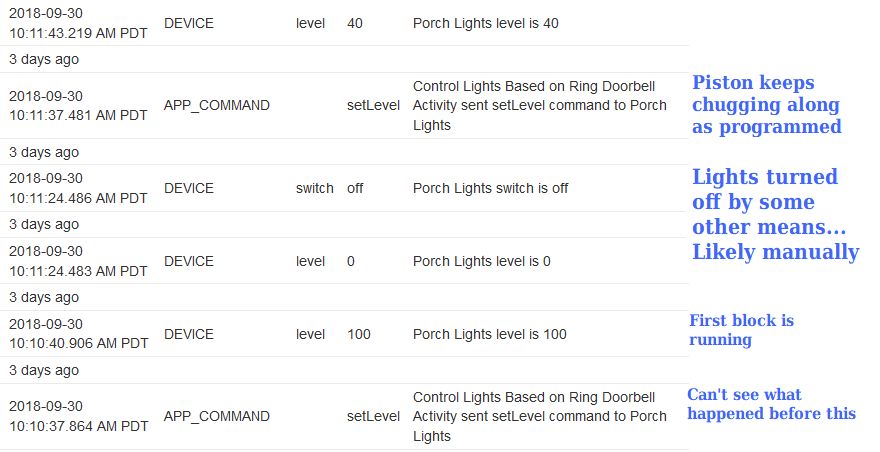Click setLevel in the 10:11:37 row
The height and width of the screenshot is (452, 880).
pyautogui.click(x=373, y=105)
